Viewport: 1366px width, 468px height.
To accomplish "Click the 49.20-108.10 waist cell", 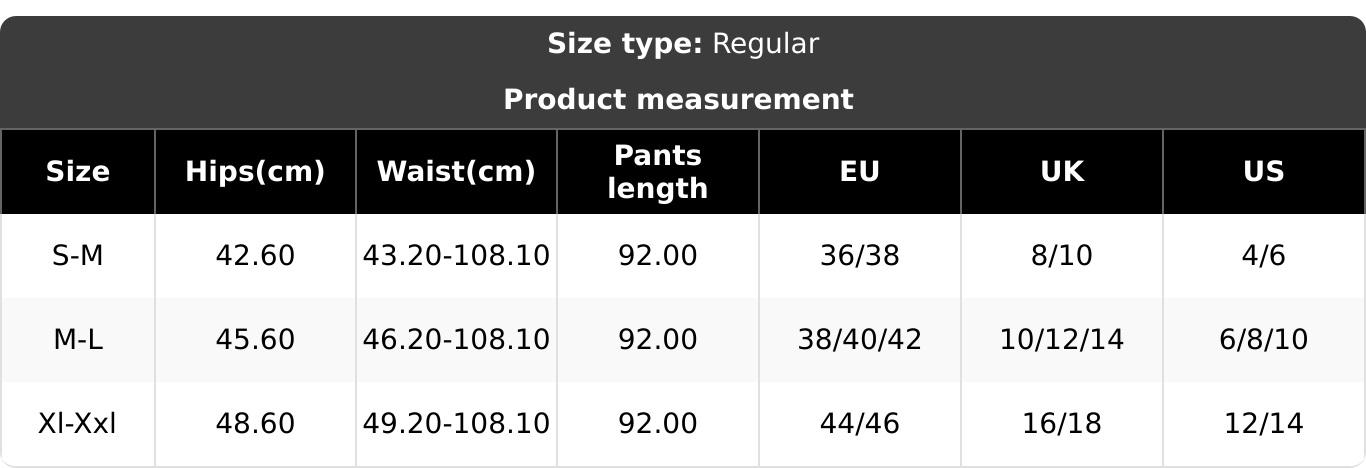I will point(456,424).
